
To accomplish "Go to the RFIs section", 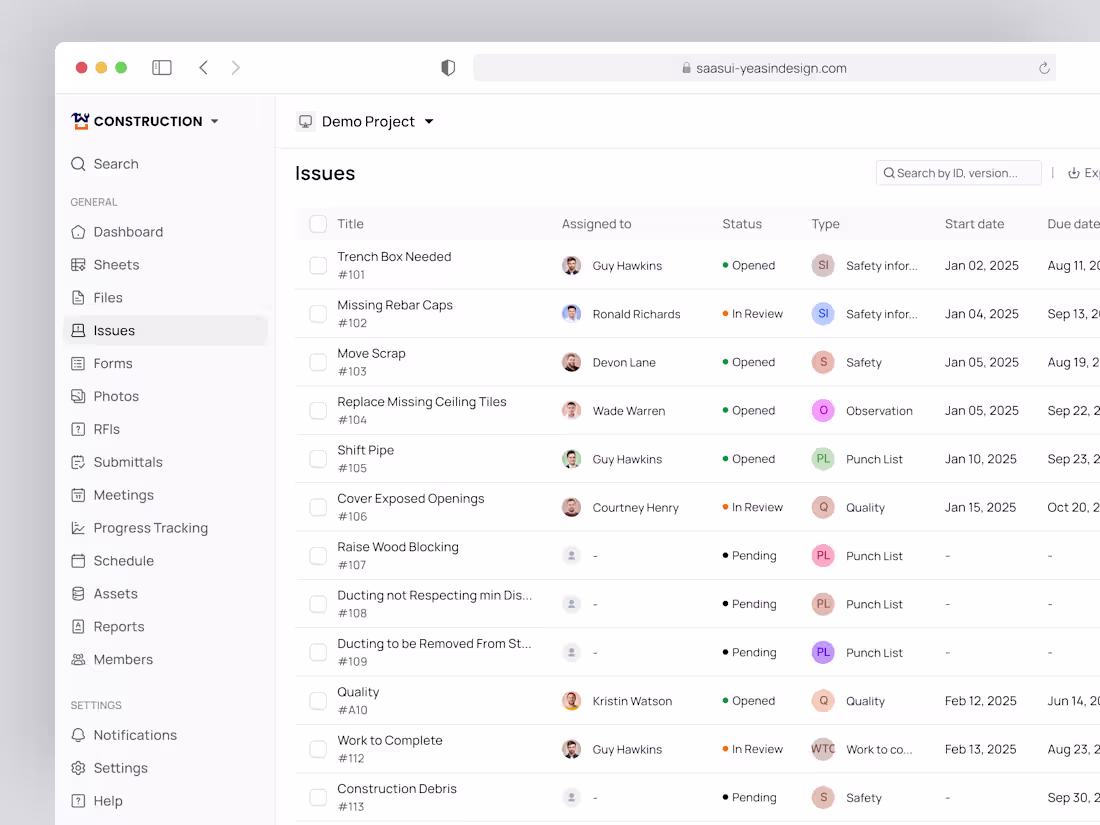I will tap(106, 428).
